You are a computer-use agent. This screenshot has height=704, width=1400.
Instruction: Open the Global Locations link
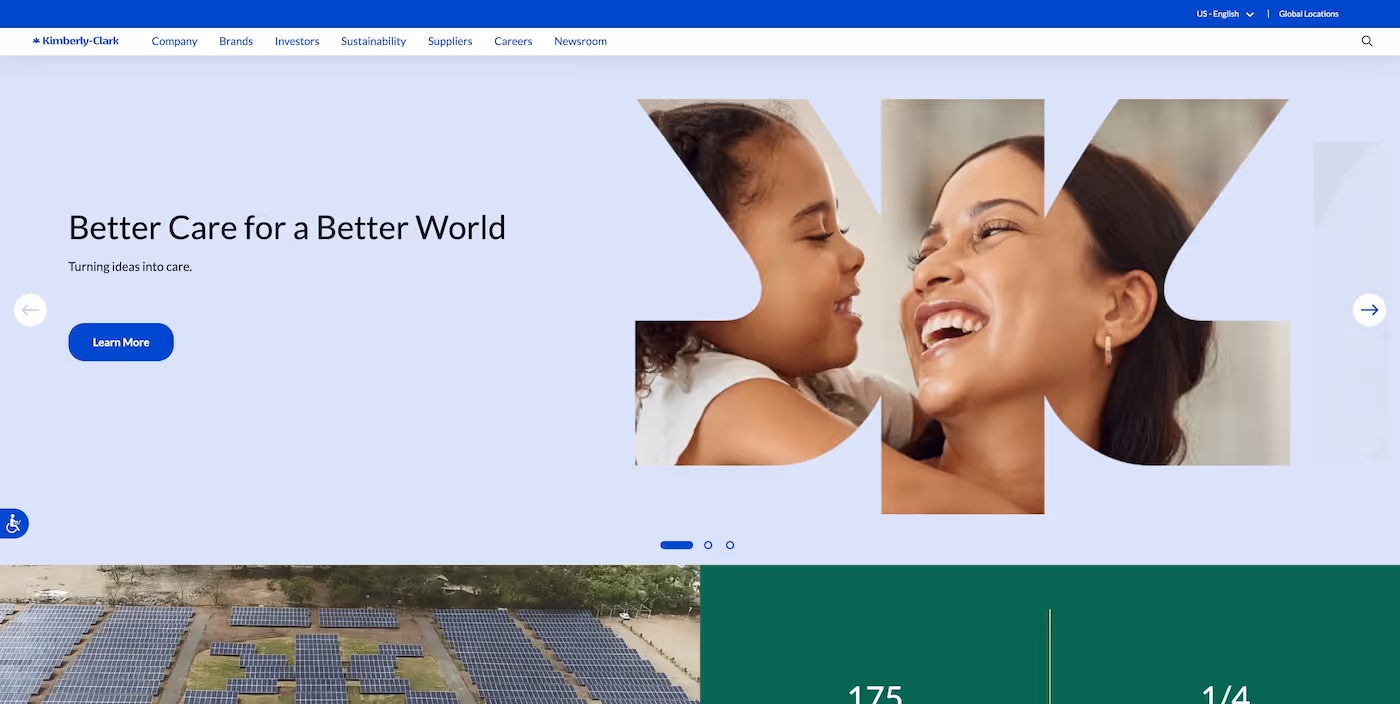click(x=1308, y=13)
